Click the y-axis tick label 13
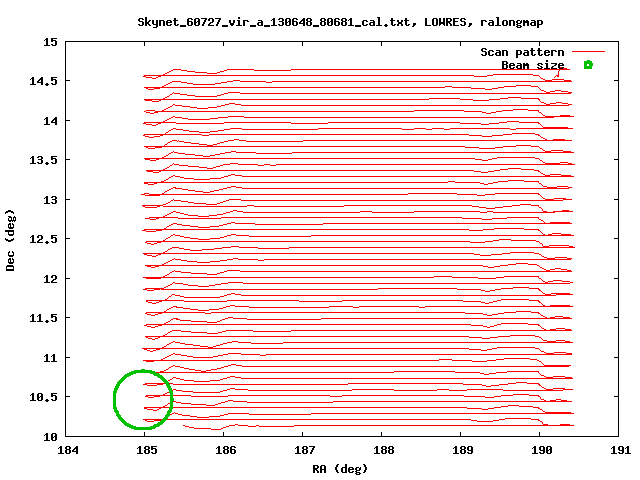The height and width of the screenshot is (480, 640). click(50, 200)
